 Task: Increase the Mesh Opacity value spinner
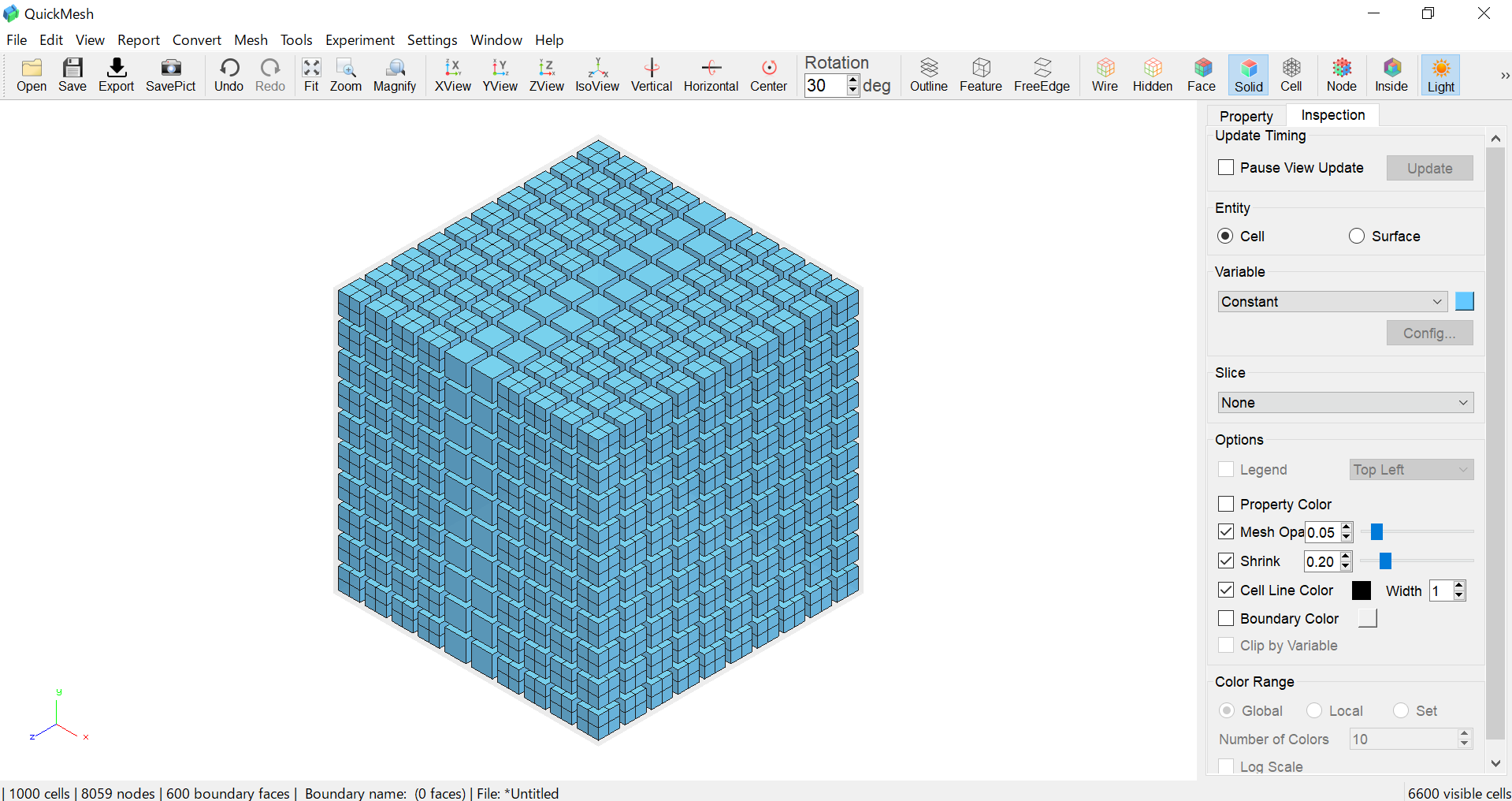point(1347,527)
